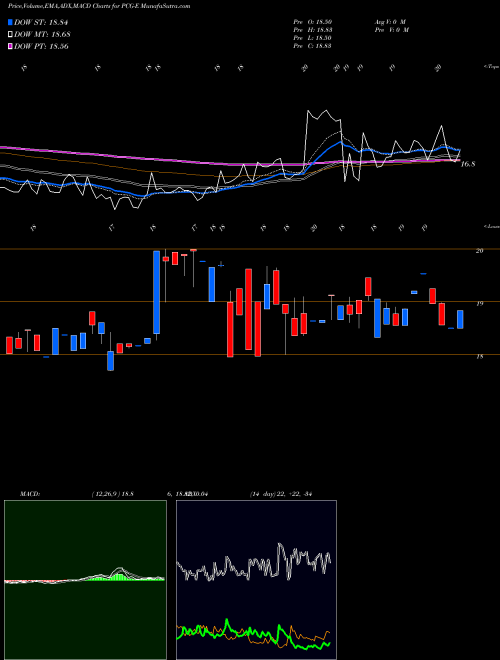Open the ADX indicator panel

(256, 580)
